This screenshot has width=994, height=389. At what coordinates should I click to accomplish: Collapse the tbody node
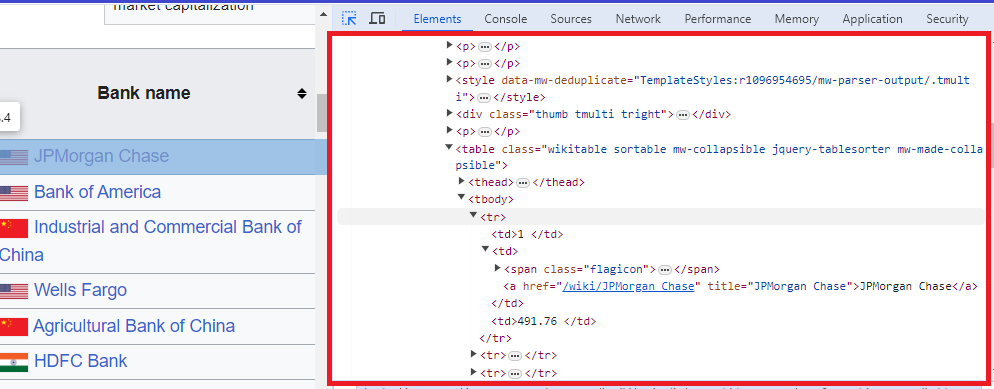462,198
